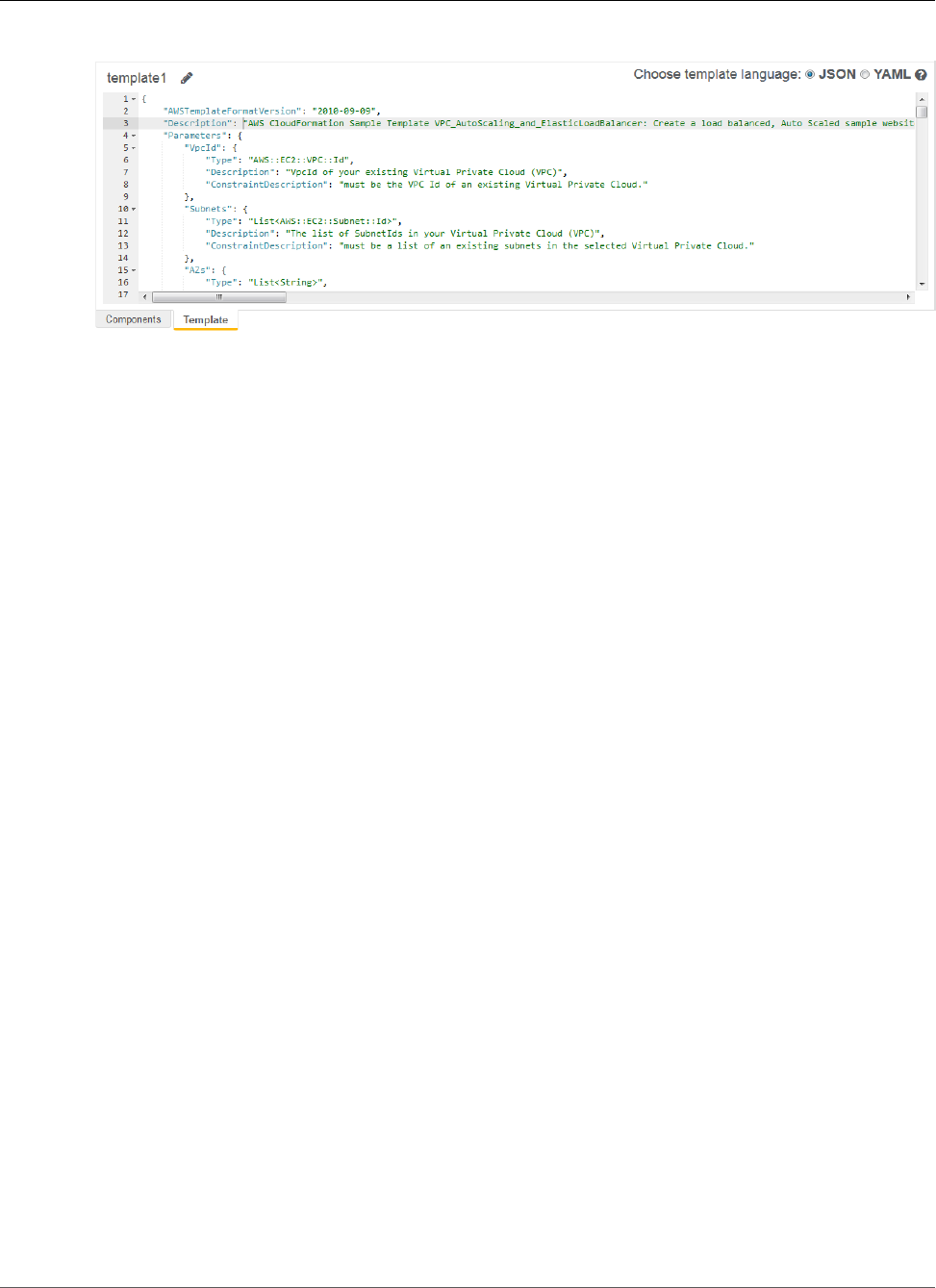Click line number 14 in the gutter
This screenshot has height=1288, width=936.
123,258
